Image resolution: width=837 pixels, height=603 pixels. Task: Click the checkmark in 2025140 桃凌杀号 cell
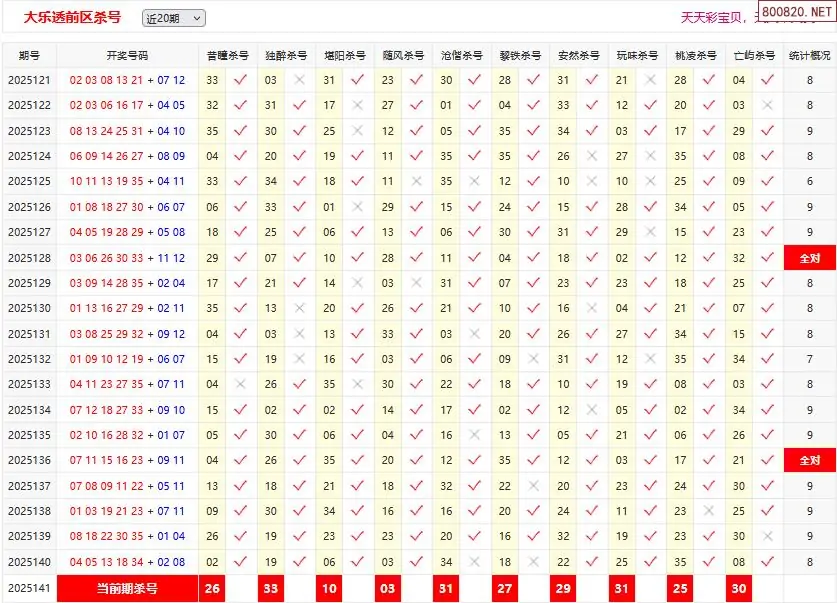click(x=710, y=562)
